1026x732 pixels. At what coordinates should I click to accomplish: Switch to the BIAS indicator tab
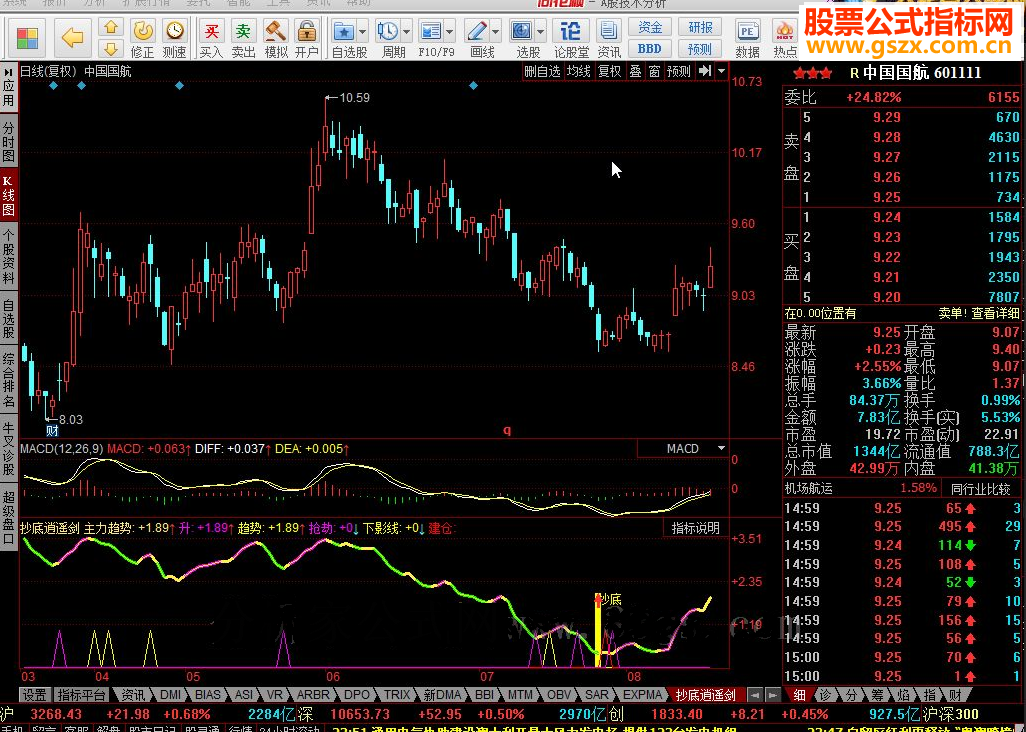pyautogui.click(x=208, y=694)
